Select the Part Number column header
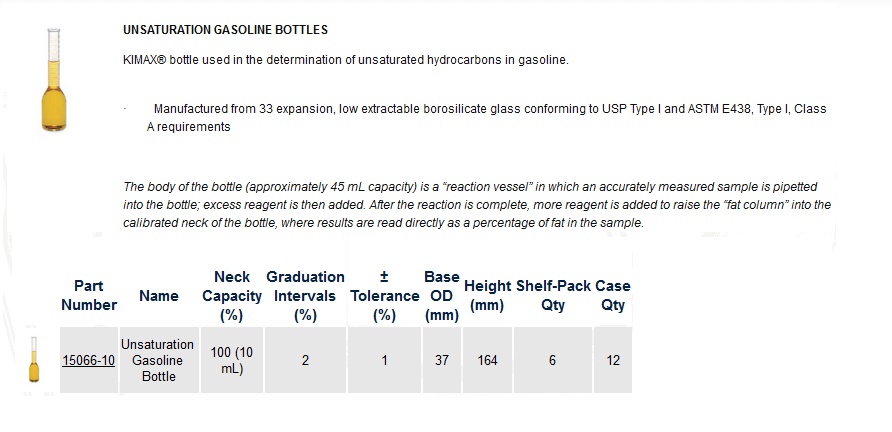892x432 pixels. click(89, 295)
